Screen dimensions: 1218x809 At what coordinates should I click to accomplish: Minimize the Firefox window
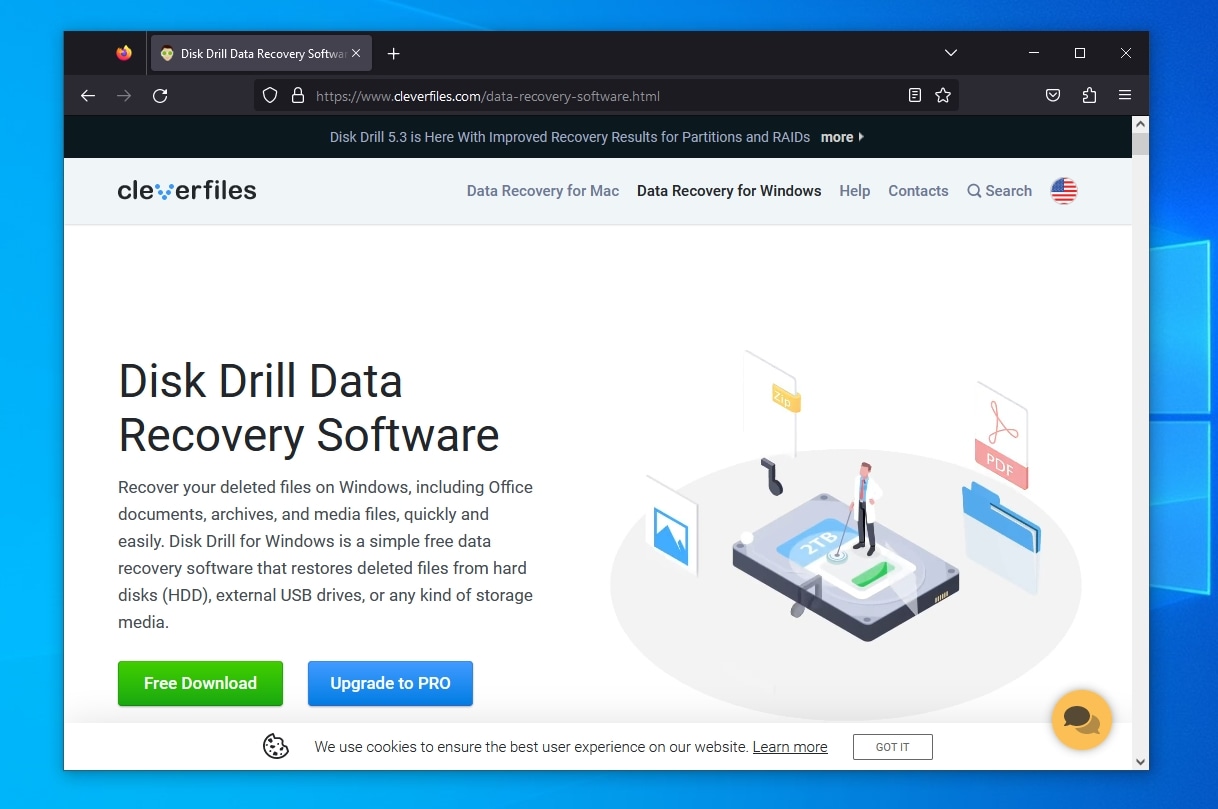tap(1034, 53)
